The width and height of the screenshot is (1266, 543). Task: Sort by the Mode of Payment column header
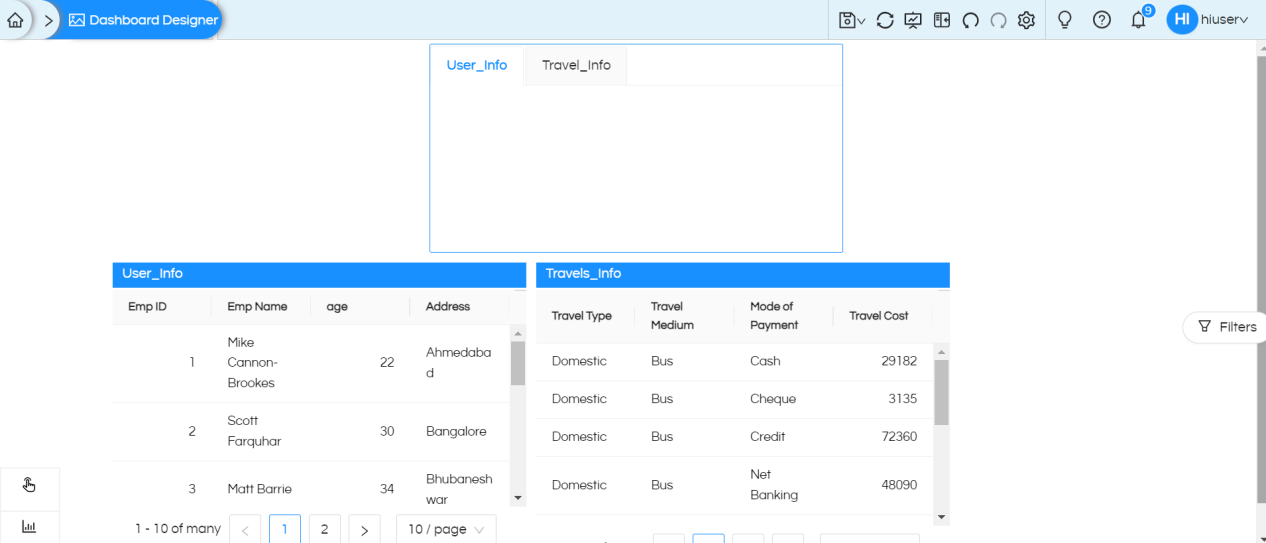click(x=783, y=316)
